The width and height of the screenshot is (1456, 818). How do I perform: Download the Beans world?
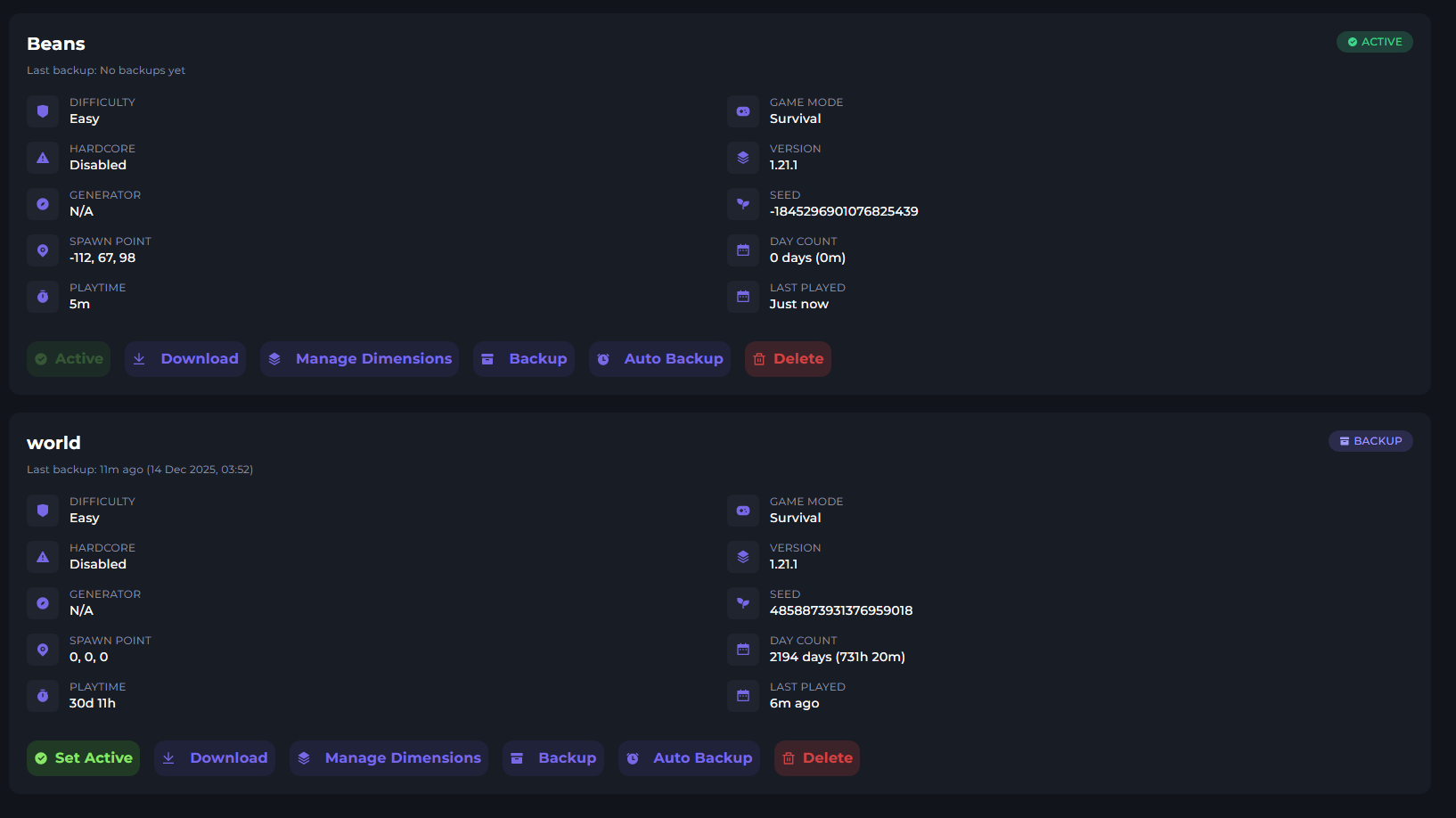pyautogui.click(x=185, y=359)
